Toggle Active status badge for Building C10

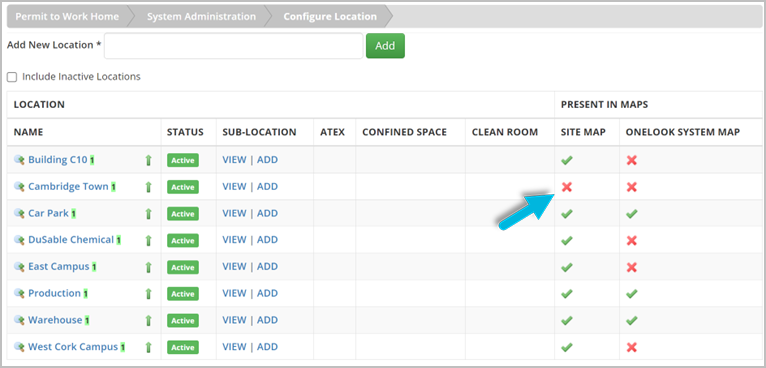click(x=183, y=160)
